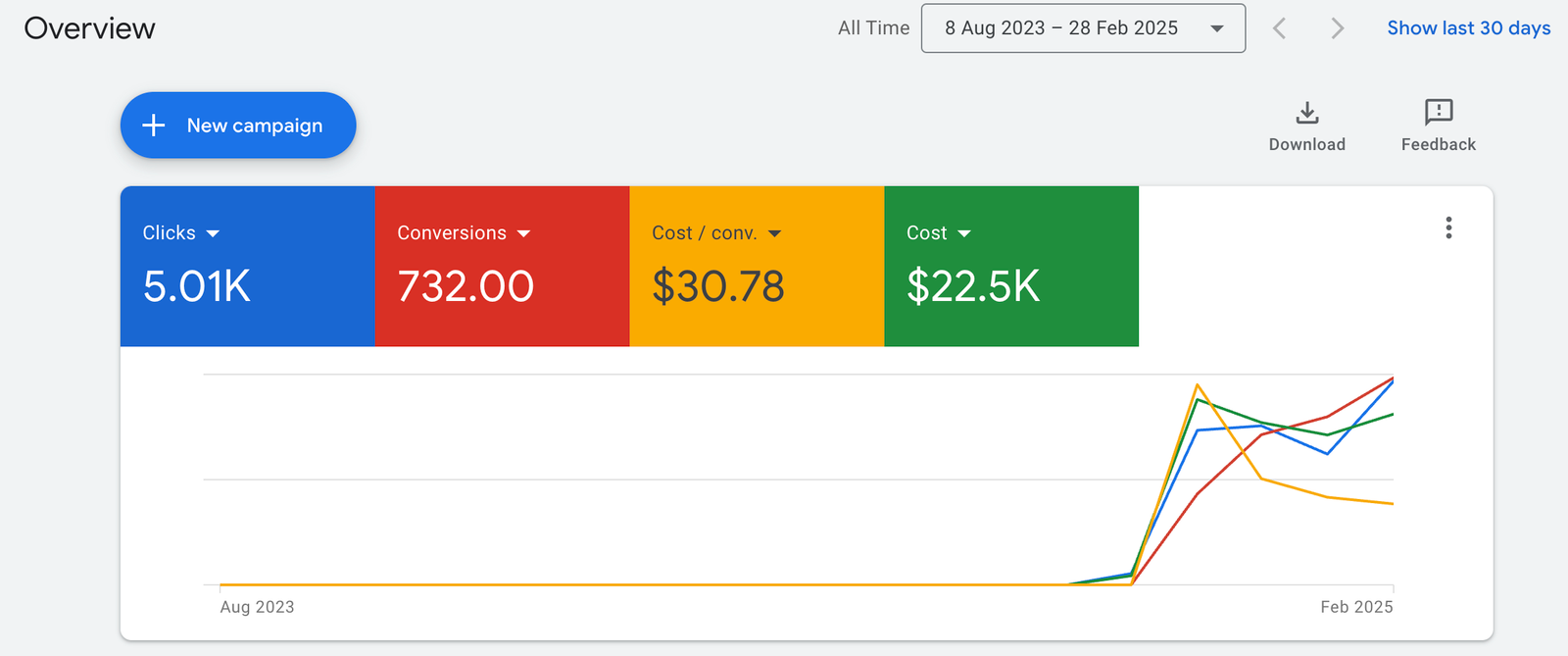The height and width of the screenshot is (656, 1568).
Task: Select the 732.00 value on red tile
Action: (465, 286)
